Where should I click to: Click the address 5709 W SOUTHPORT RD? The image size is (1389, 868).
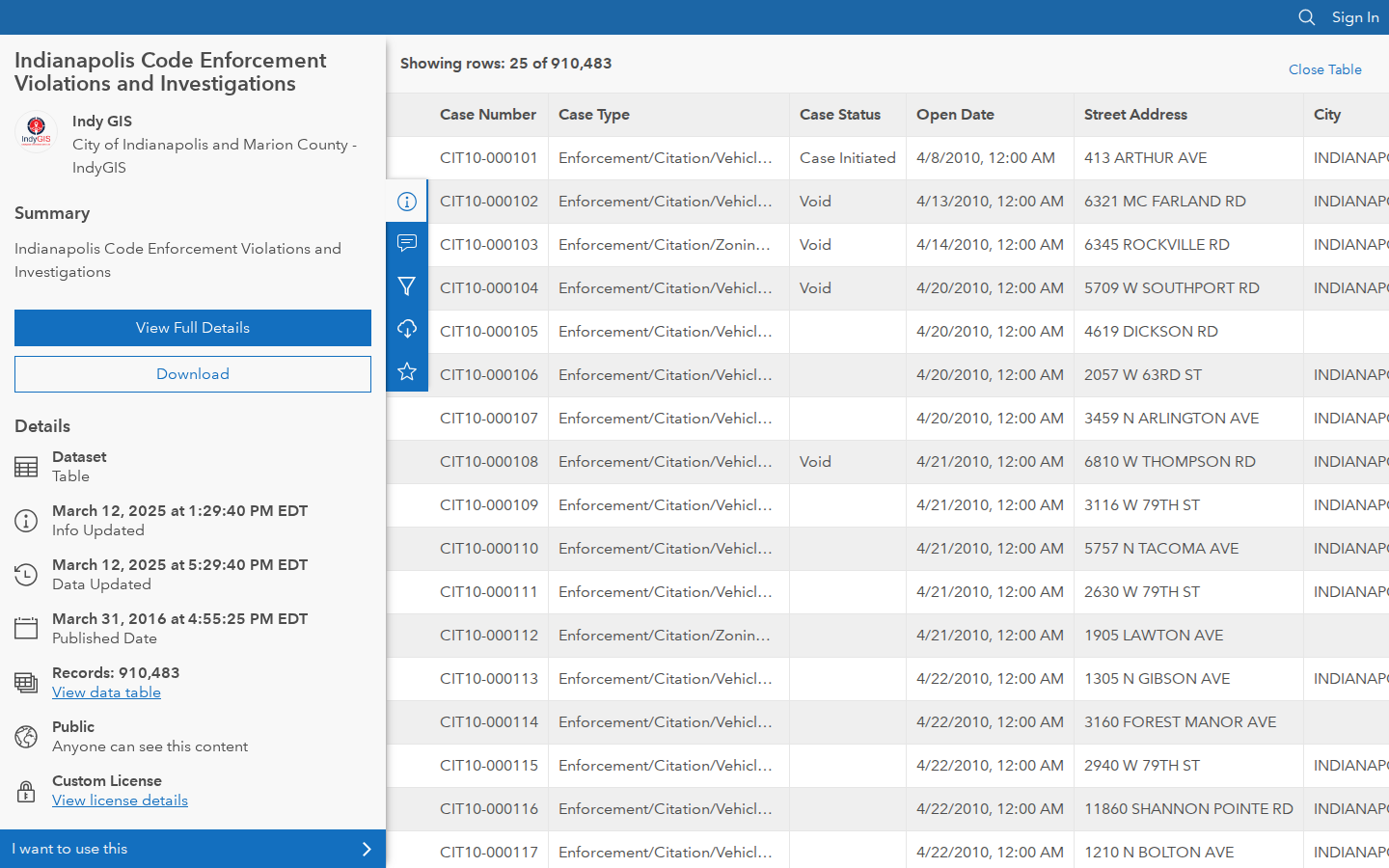pos(1172,288)
